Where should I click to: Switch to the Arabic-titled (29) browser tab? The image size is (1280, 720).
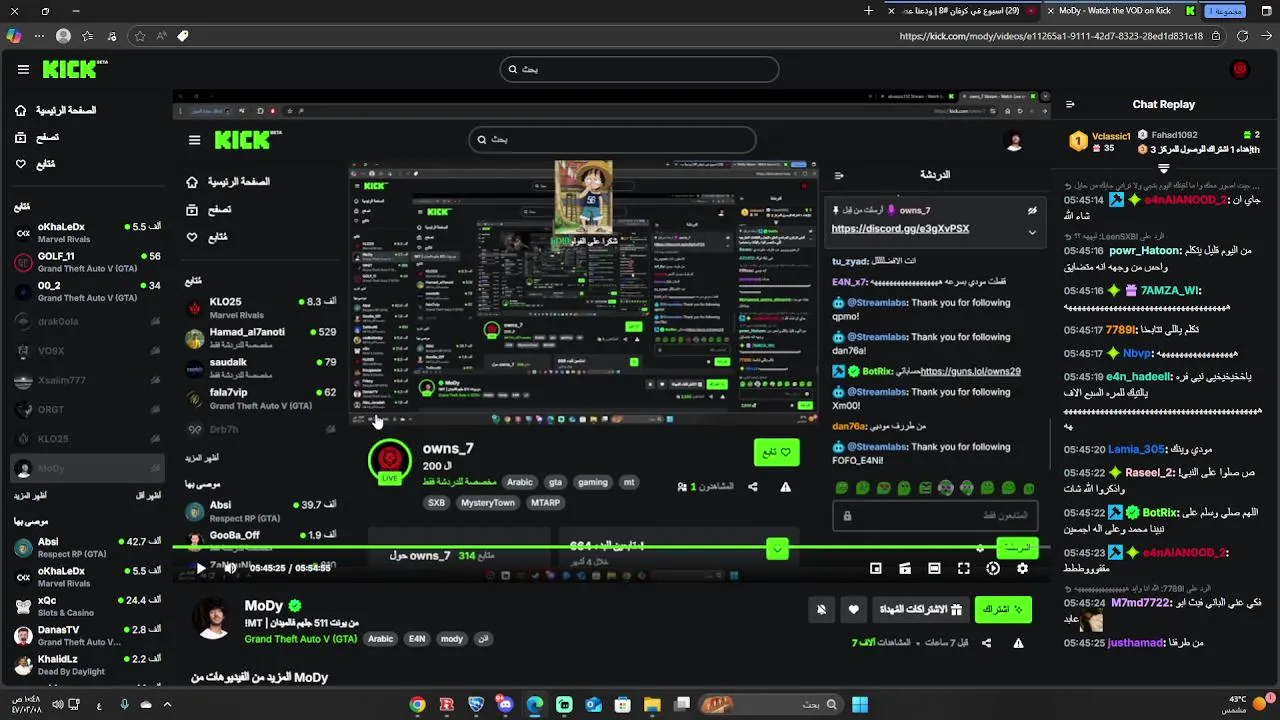pos(961,11)
